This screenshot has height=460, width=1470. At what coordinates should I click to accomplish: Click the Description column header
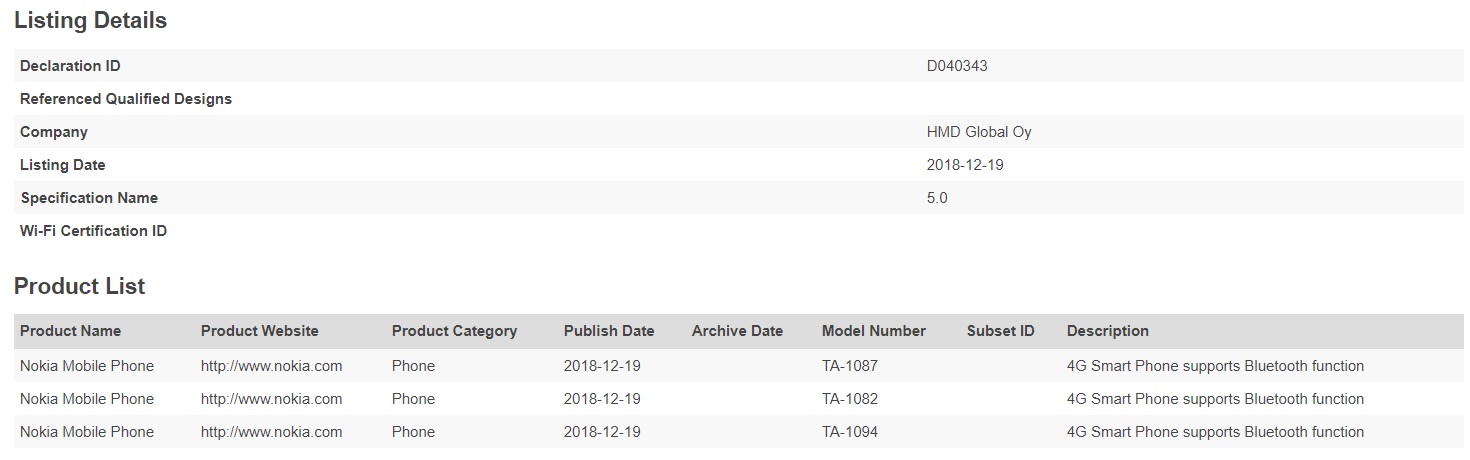(x=1108, y=331)
